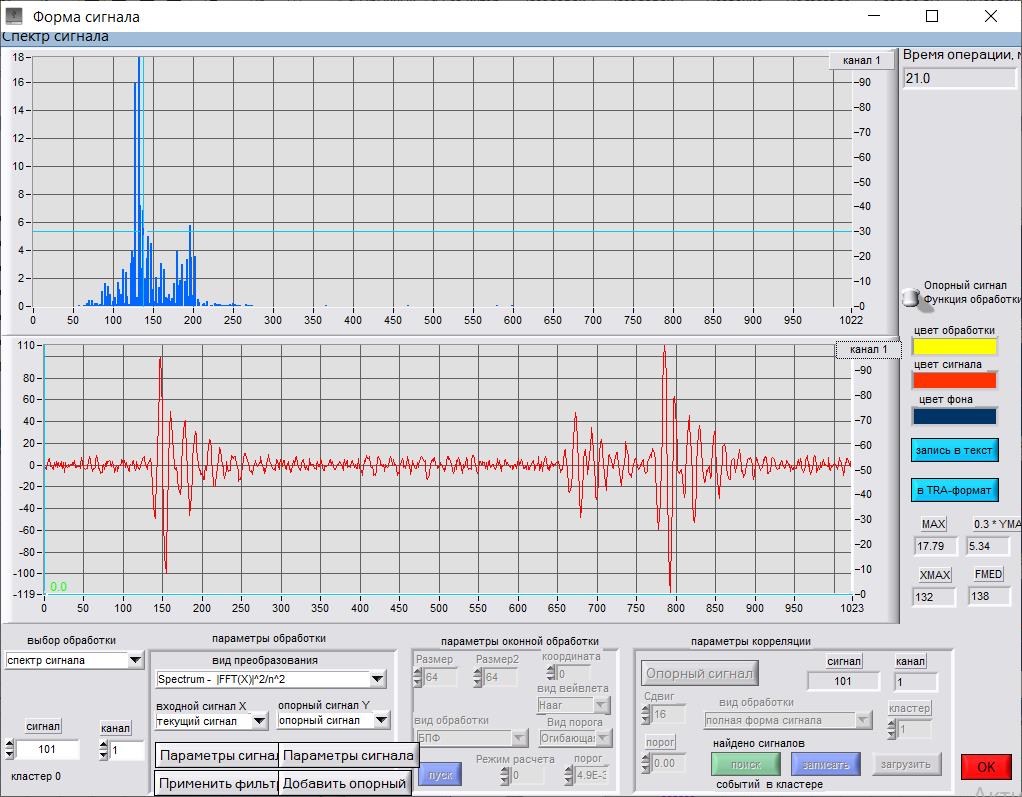This screenshot has height=797, width=1022.
Task: Open the опорный сигнал Y dropdown
Action: coord(381,721)
